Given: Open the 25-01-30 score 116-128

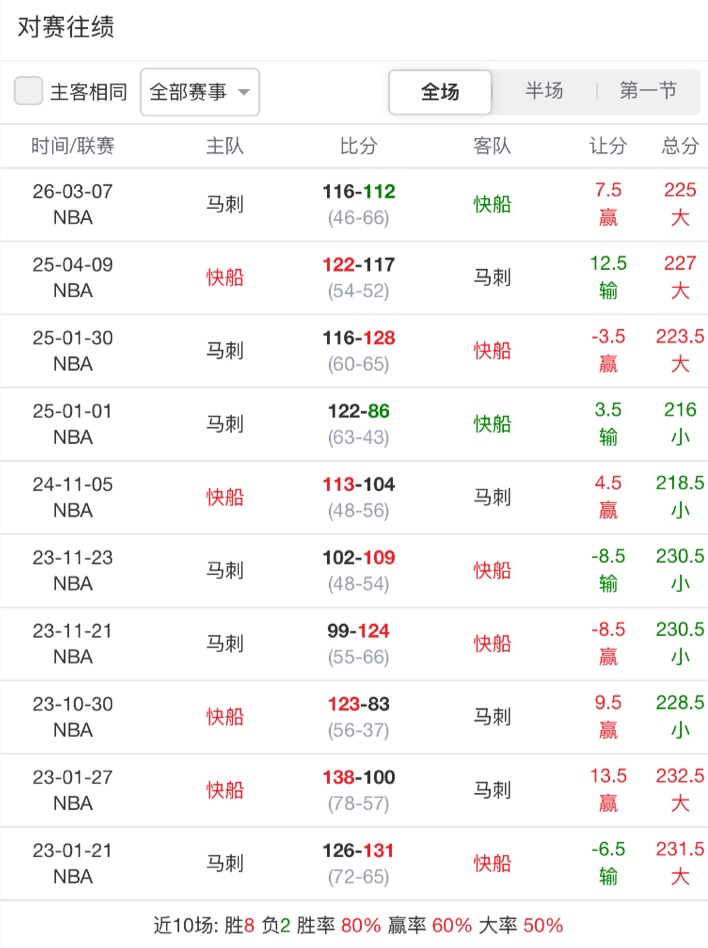Looking at the screenshot, I should (x=359, y=339).
